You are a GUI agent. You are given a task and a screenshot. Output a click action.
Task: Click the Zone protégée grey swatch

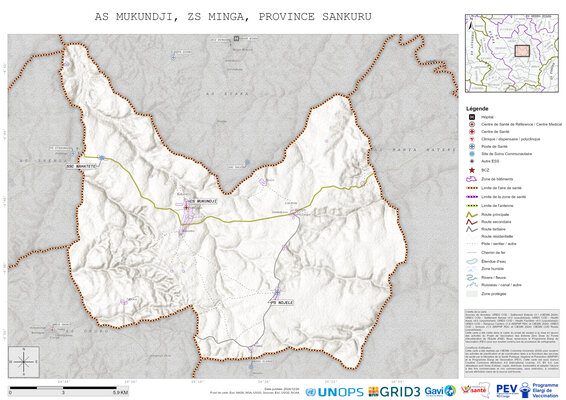(471, 294)
